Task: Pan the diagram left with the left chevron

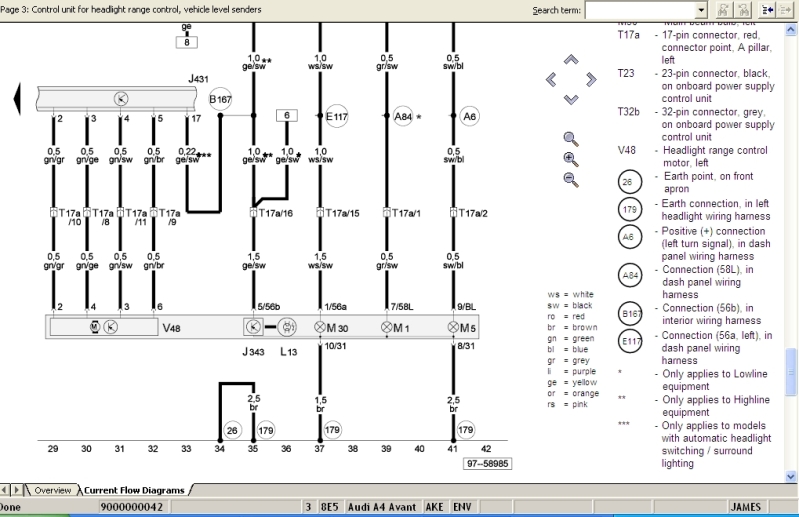Action: click(552, 80)
